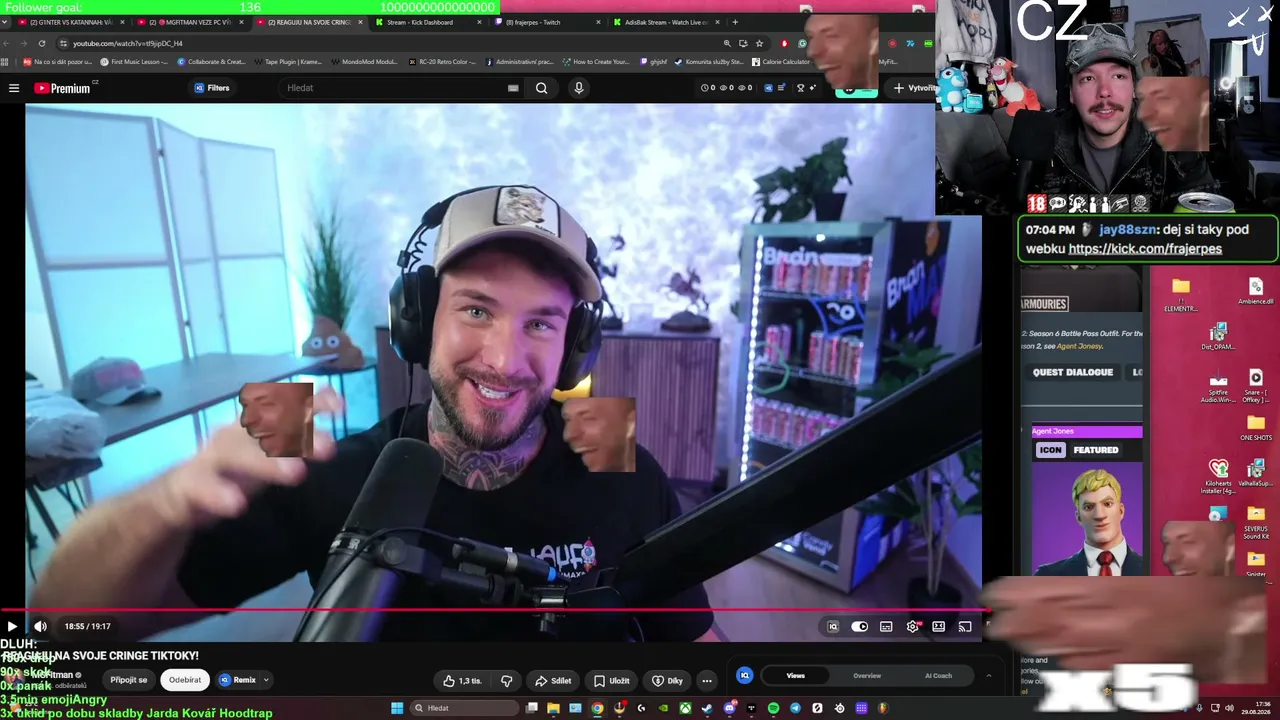Image resolution: width=1280 pixels, height=720 pixels.
Task: Click the Odebírat subscribe button
Action: pyautogui.click(x=185, y=680)
